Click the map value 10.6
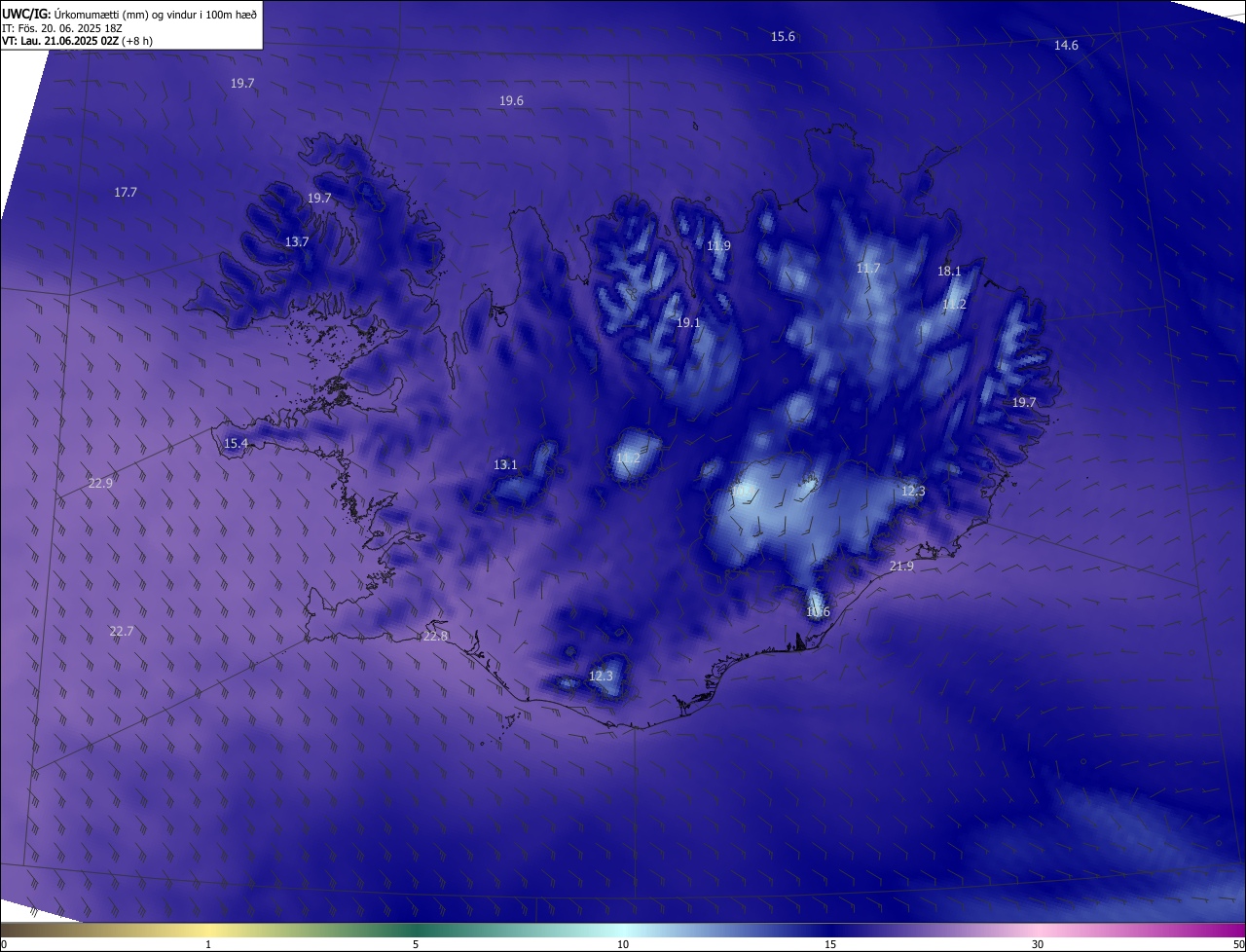The height and width of the screenshot is (952, 1246). coord(818,612)
